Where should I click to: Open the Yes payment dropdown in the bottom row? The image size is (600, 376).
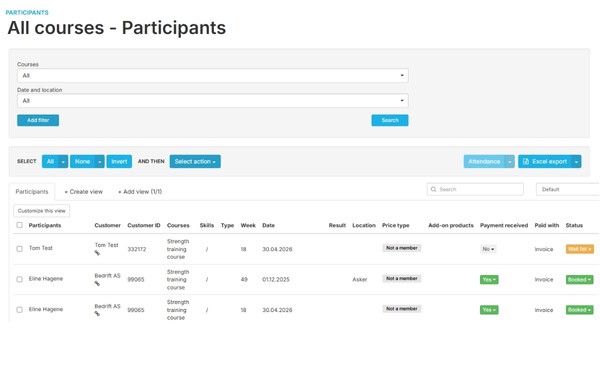point(489,310)
